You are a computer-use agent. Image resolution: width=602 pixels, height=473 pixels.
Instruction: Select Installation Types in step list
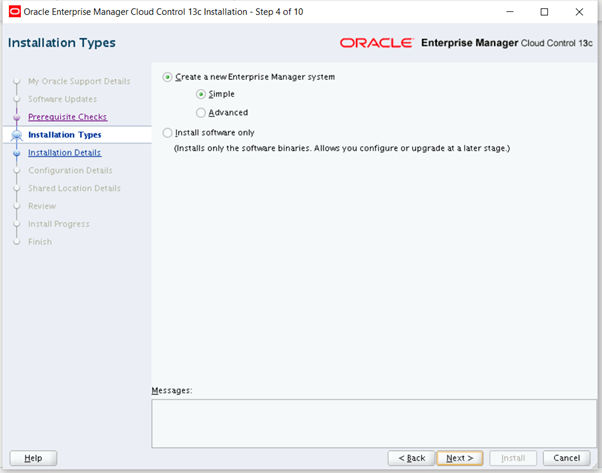pyautogui.click(x=64, y=135)
